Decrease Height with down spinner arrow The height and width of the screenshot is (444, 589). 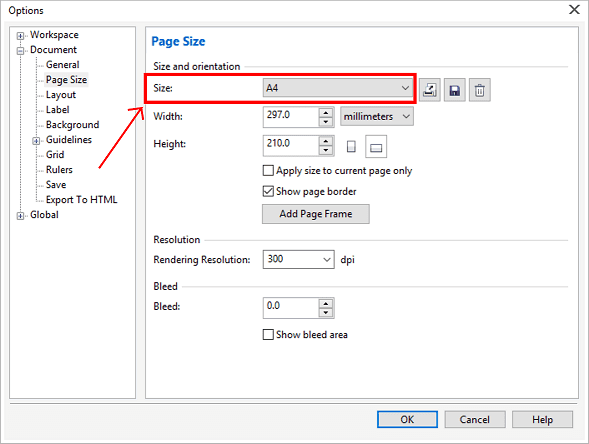tap(326, 150)
